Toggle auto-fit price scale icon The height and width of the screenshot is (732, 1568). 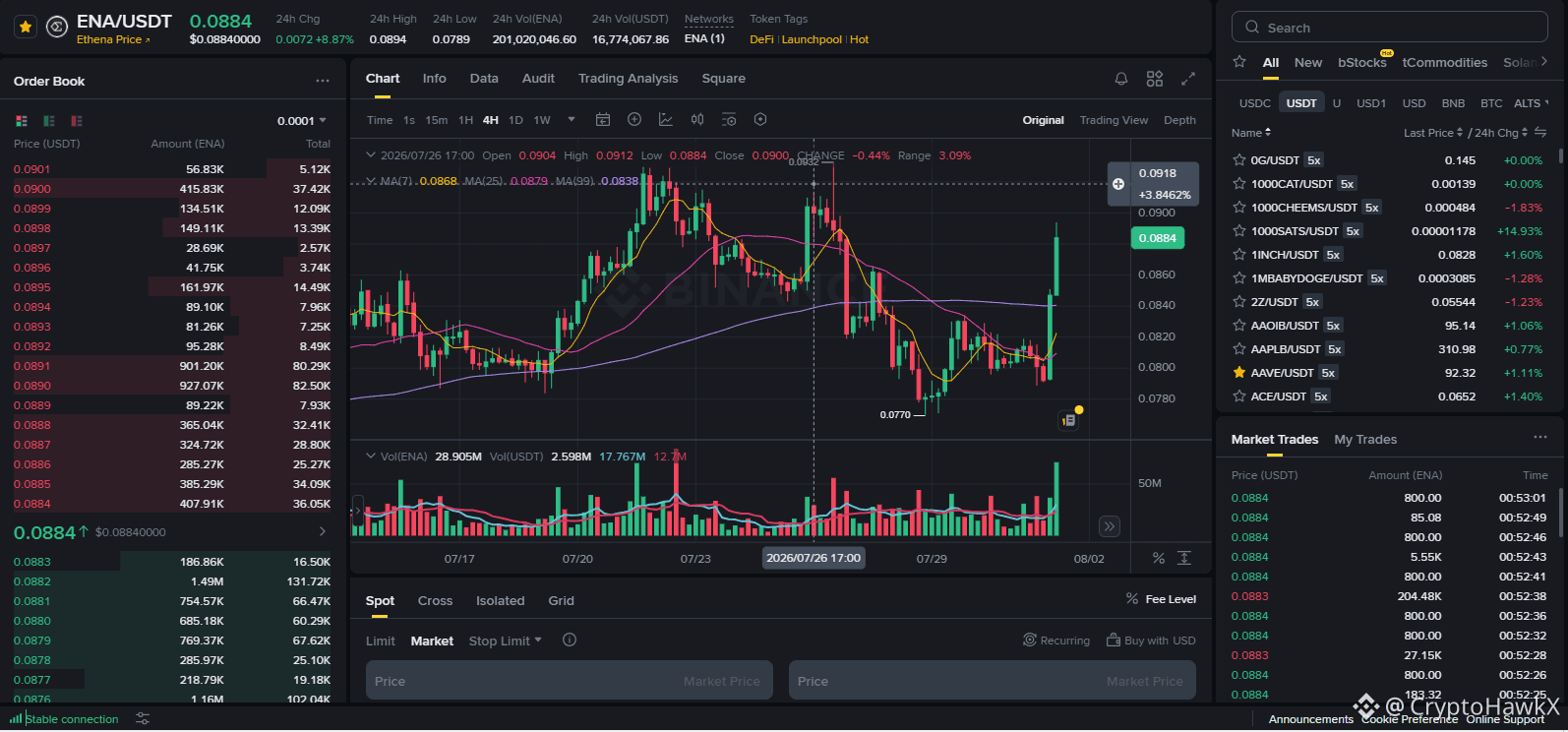pos(1184,558)
